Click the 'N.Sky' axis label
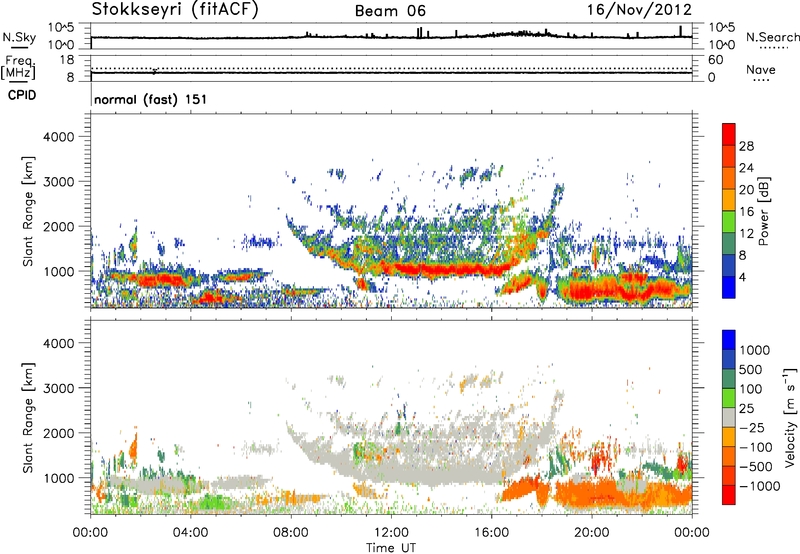 pyautogui.click(x=19, y=37)
